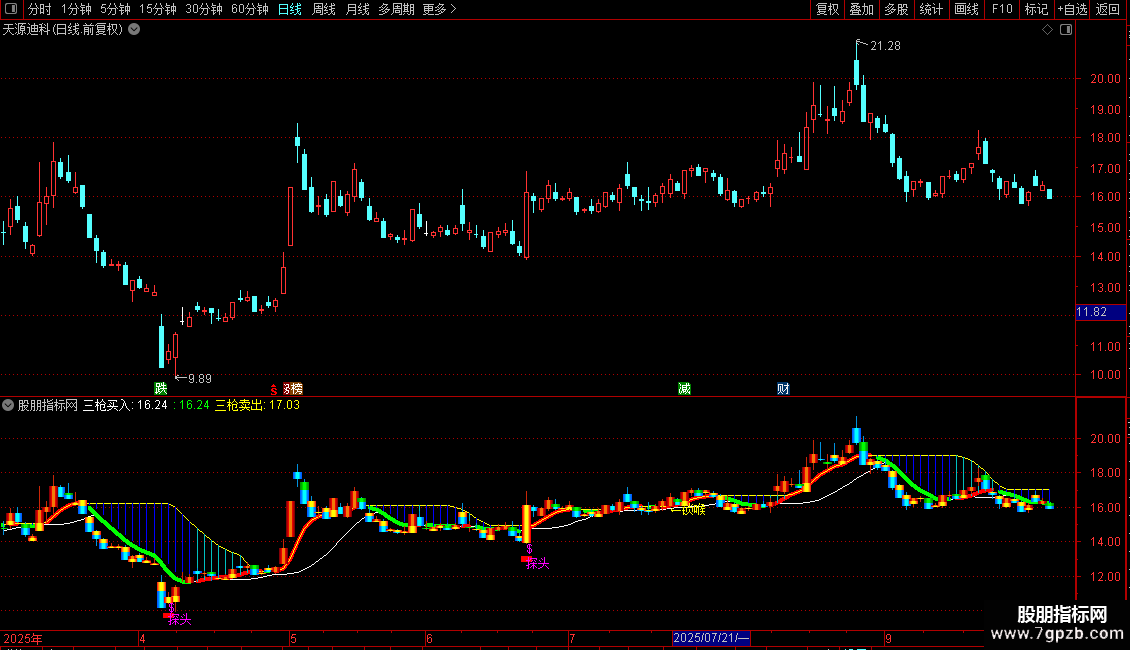The width and height of the screenshot is (1130, 650).
Task: Switch to the 周线 weekly period
Action: point(324,9)
